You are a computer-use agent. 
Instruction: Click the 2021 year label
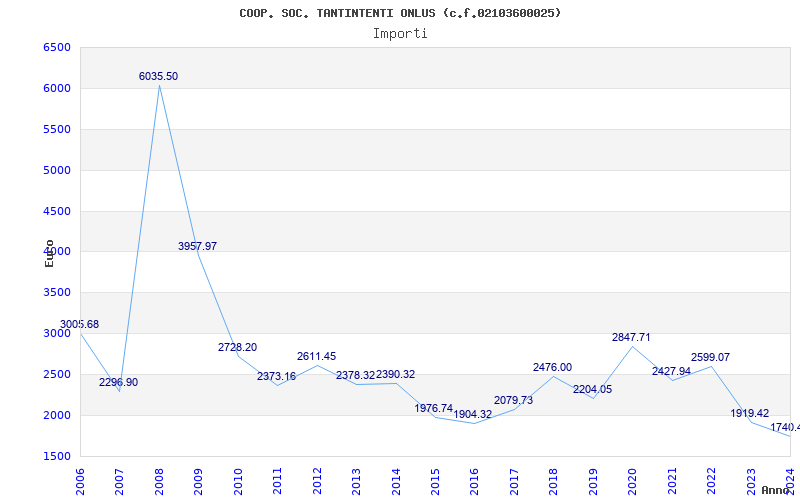pos(672,481)
